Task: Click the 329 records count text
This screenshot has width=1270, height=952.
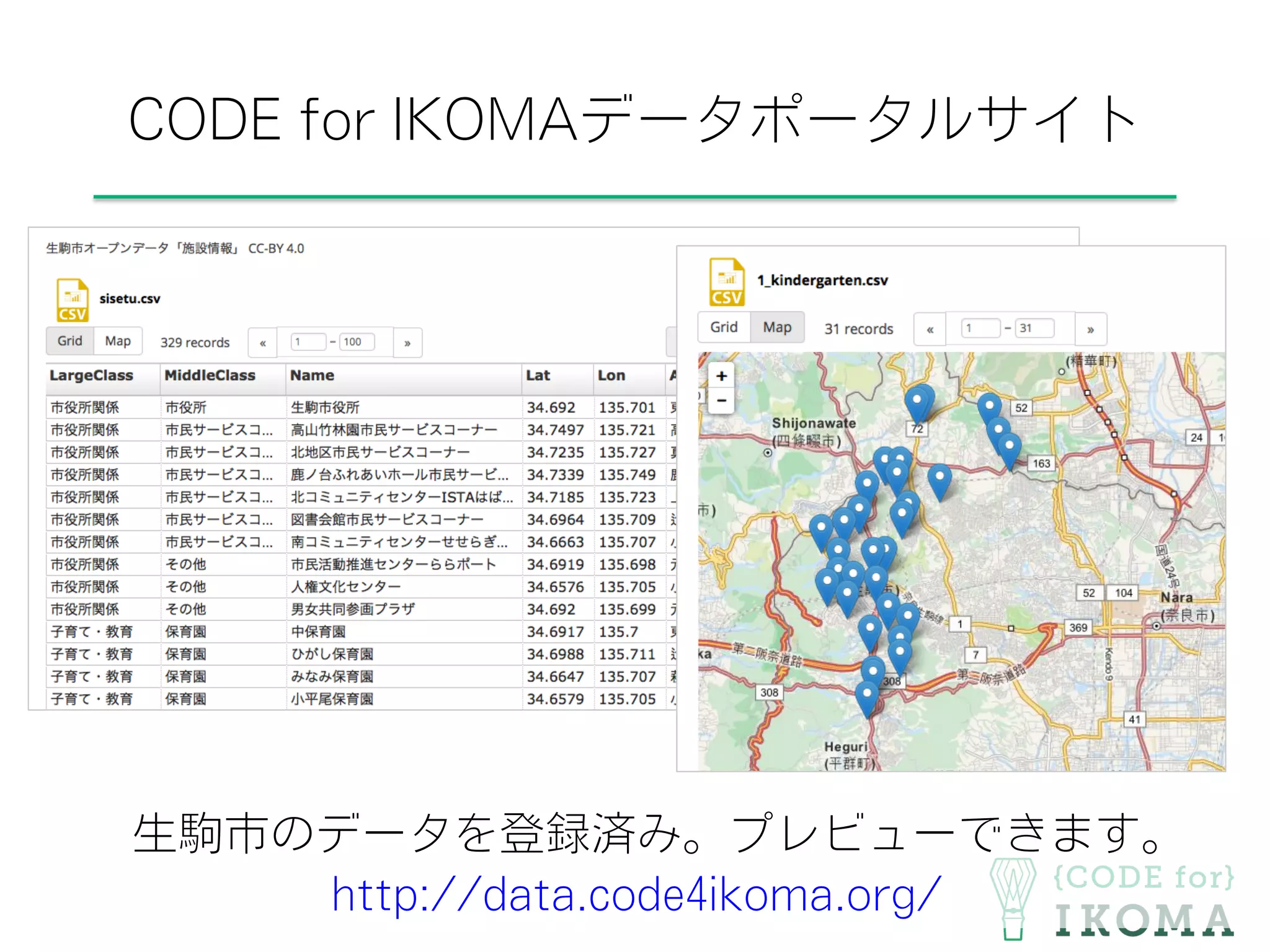Action: (x=195, y=343)
